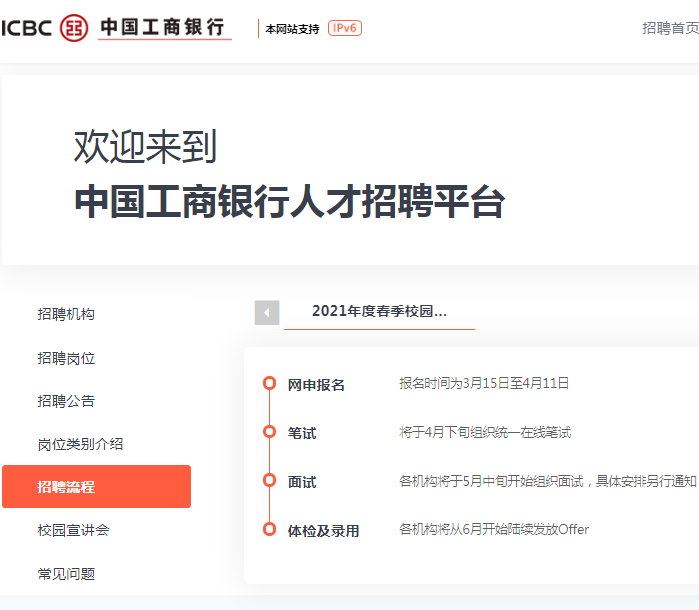
Task: Go to 招聘公告 in the sidebar
Action: click(x=66, y=401)
